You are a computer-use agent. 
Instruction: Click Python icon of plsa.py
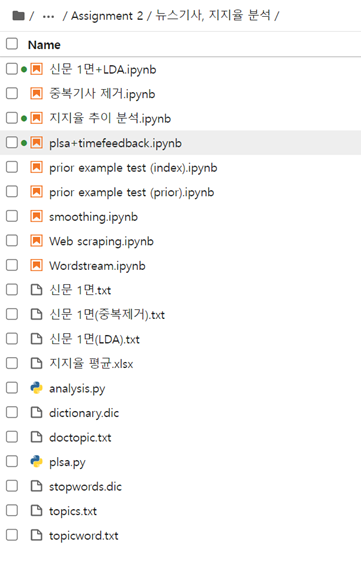coord(36,461)
